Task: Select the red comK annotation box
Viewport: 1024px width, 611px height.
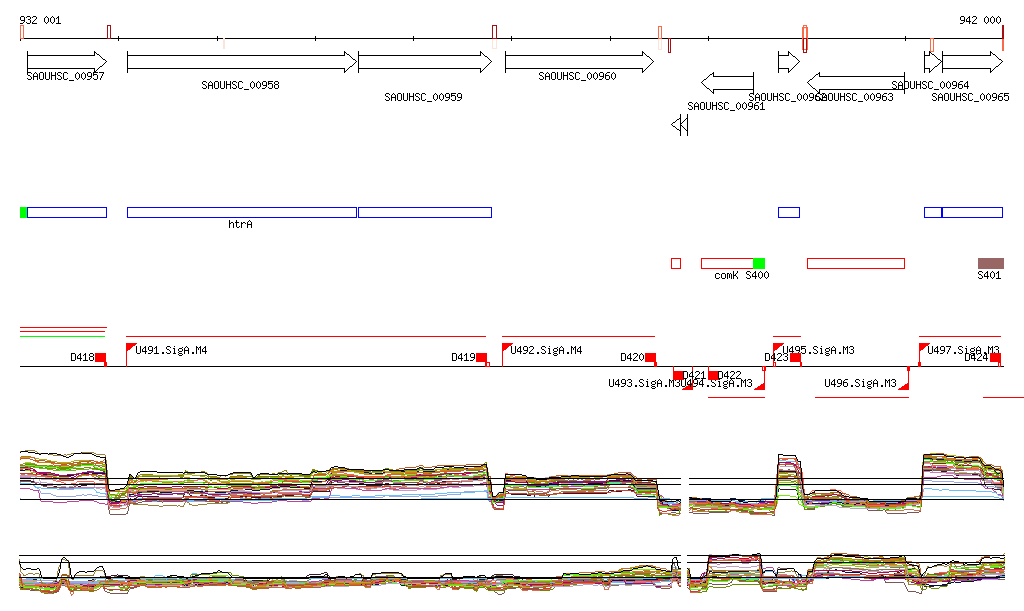Action: [728, 263]
